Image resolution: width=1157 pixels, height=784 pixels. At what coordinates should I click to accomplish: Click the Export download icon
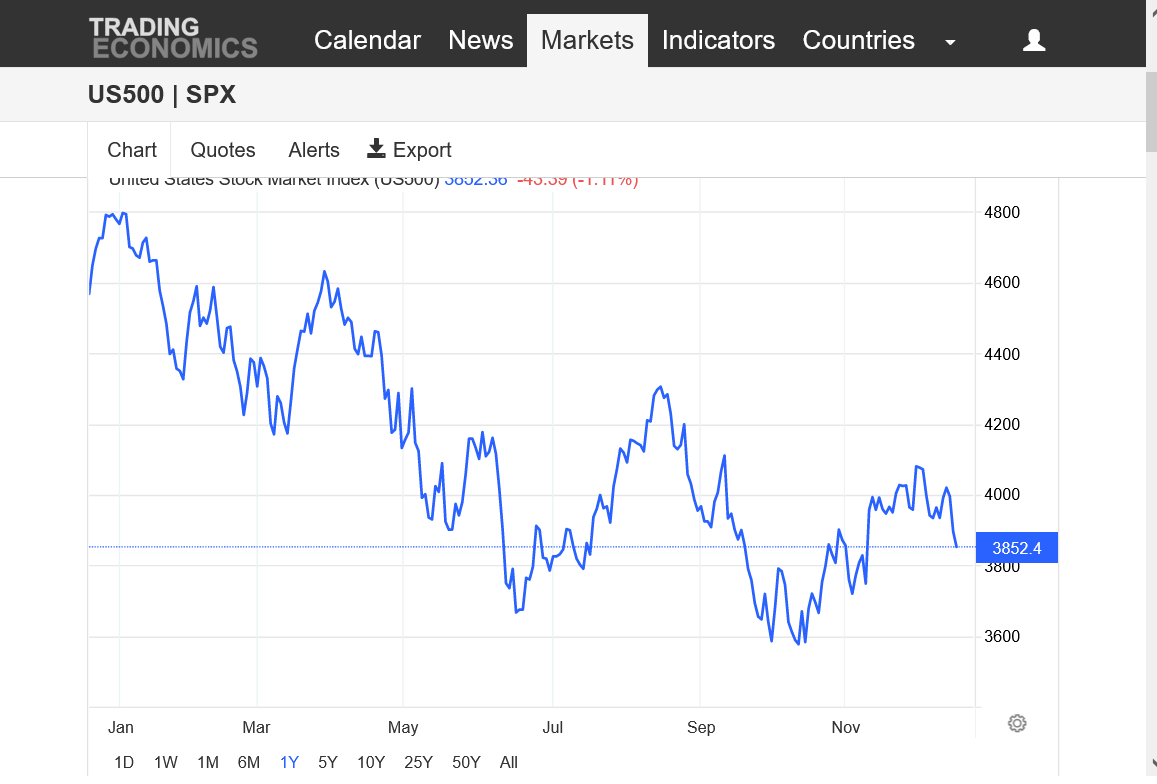coord(376,149)
